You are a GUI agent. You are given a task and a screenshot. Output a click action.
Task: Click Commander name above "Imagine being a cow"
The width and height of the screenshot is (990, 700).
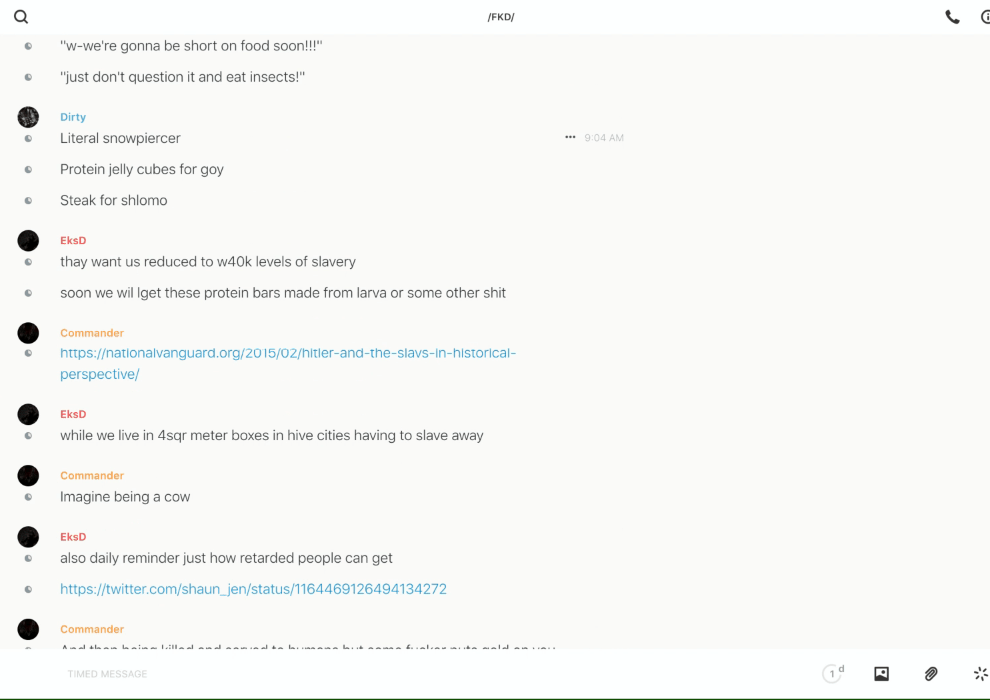point(92,475)
